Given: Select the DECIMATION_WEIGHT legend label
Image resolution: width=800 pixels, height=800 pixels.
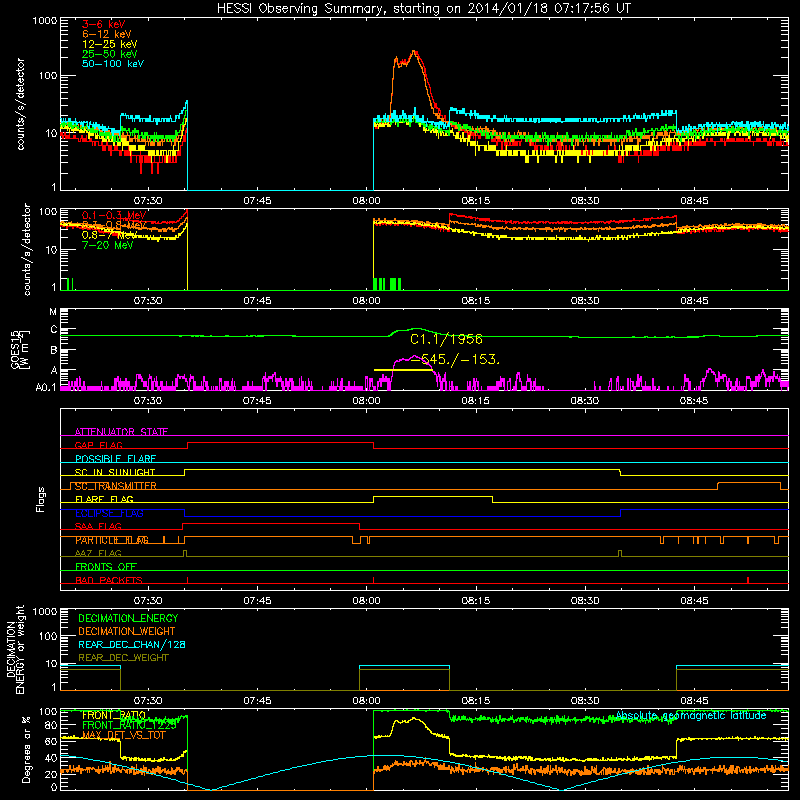Looking at the screenshot, I should [127, 632].
